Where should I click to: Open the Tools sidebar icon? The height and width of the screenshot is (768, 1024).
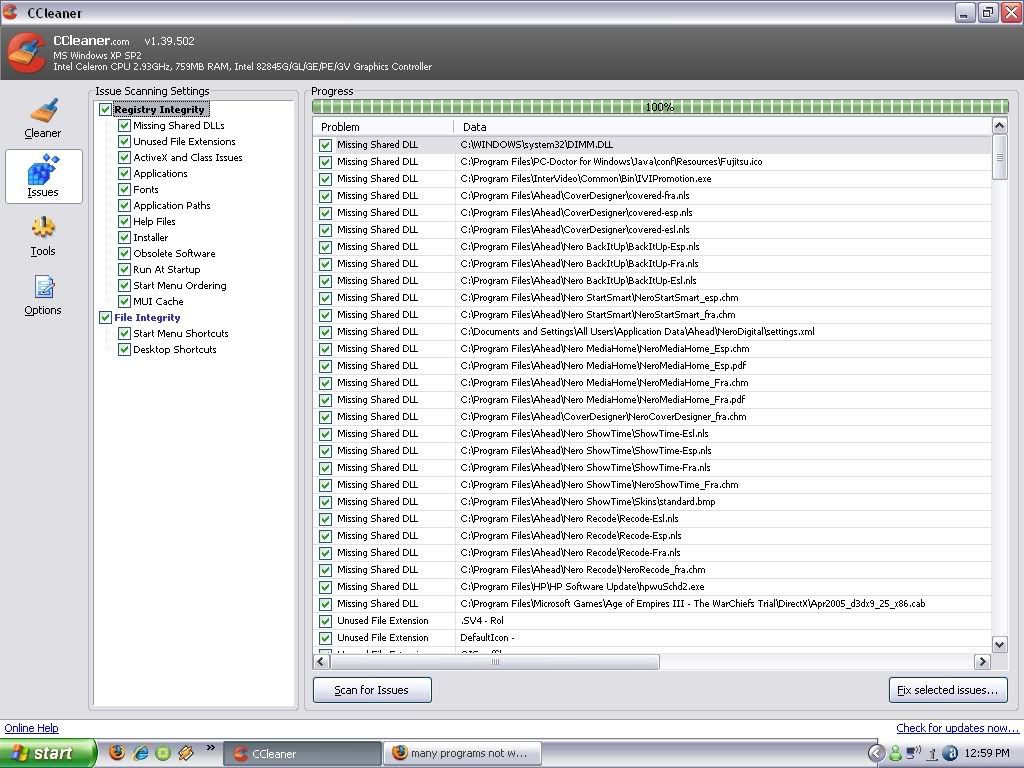[43, 236]
